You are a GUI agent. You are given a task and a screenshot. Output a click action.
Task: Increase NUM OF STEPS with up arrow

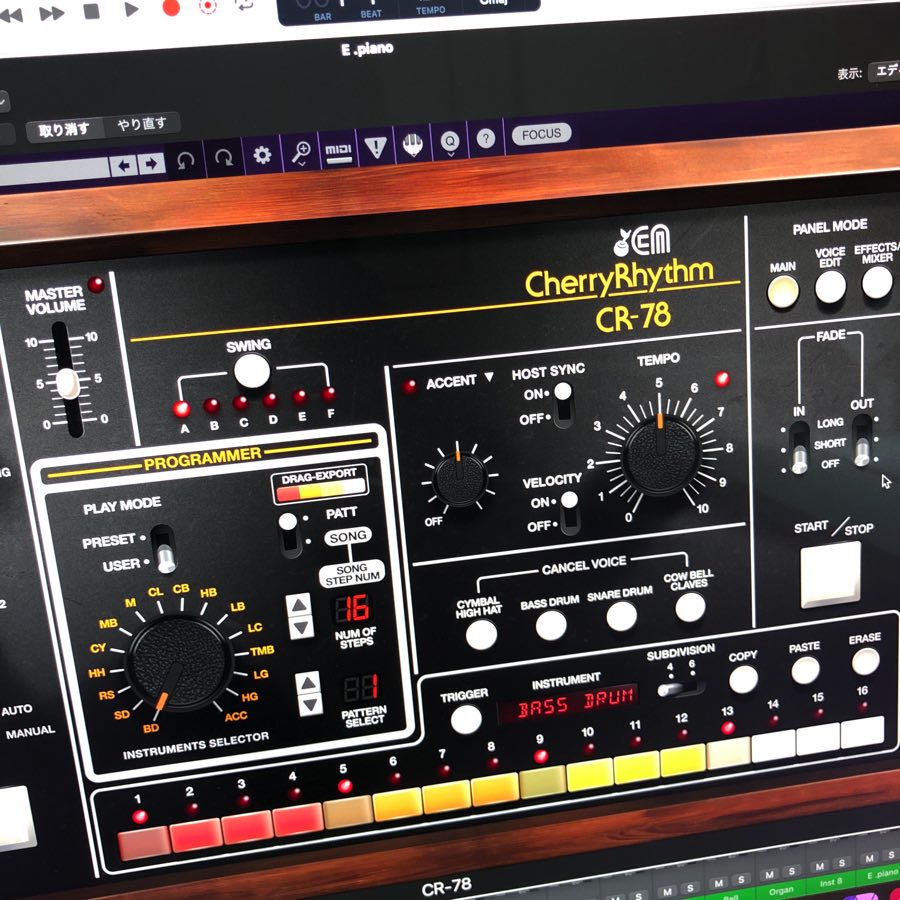(x=300, y=605)
